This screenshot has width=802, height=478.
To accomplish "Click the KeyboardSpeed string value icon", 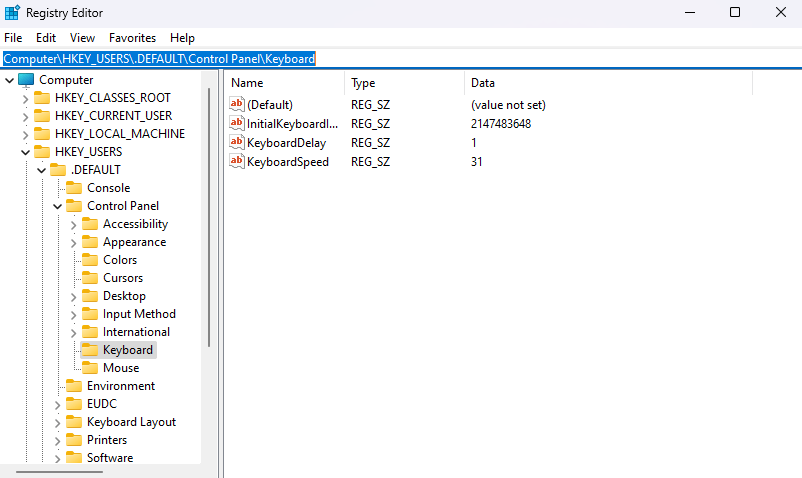I will [x=237, y=161].
